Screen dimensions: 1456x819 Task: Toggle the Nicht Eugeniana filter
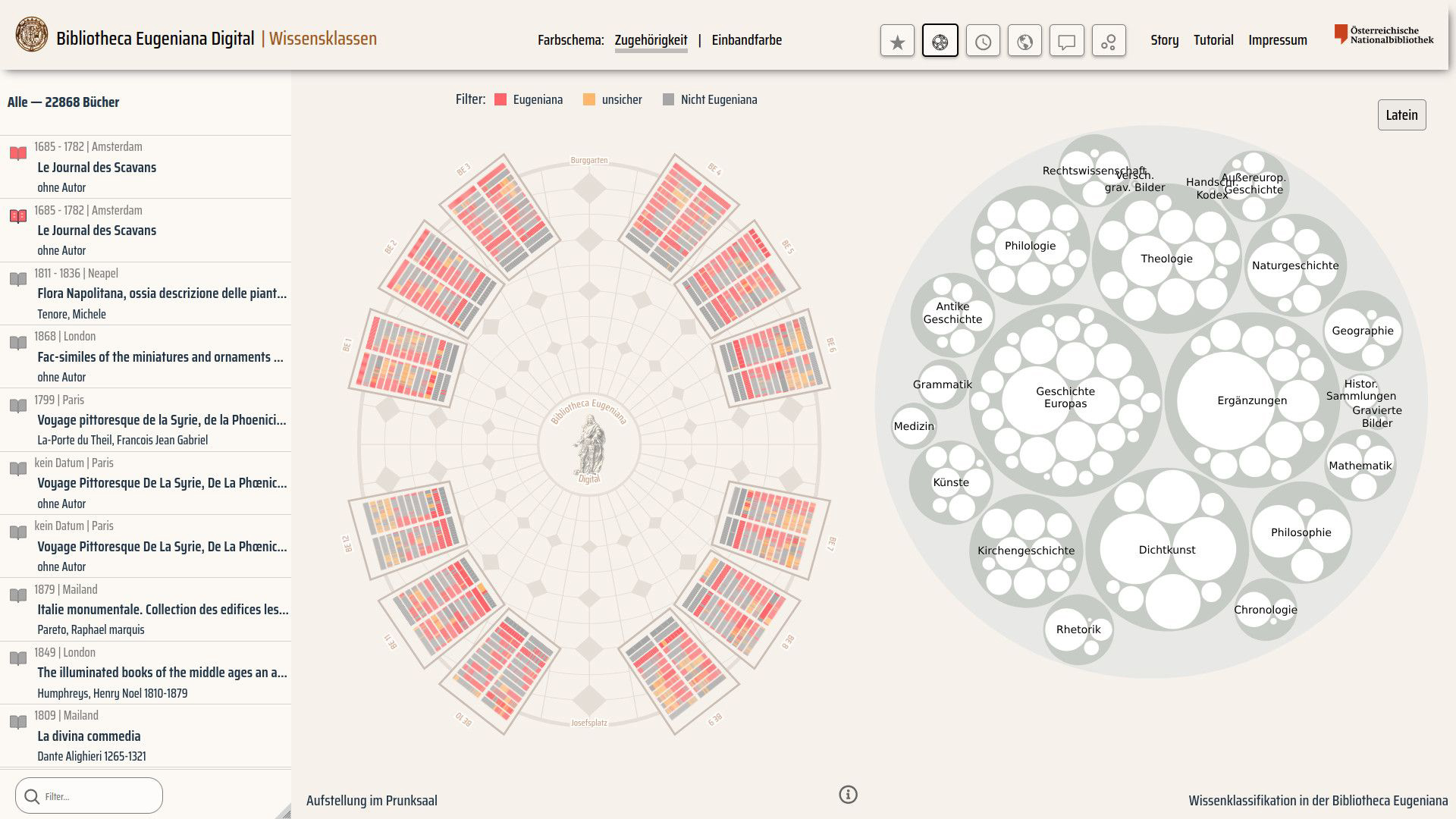(710, 99)
